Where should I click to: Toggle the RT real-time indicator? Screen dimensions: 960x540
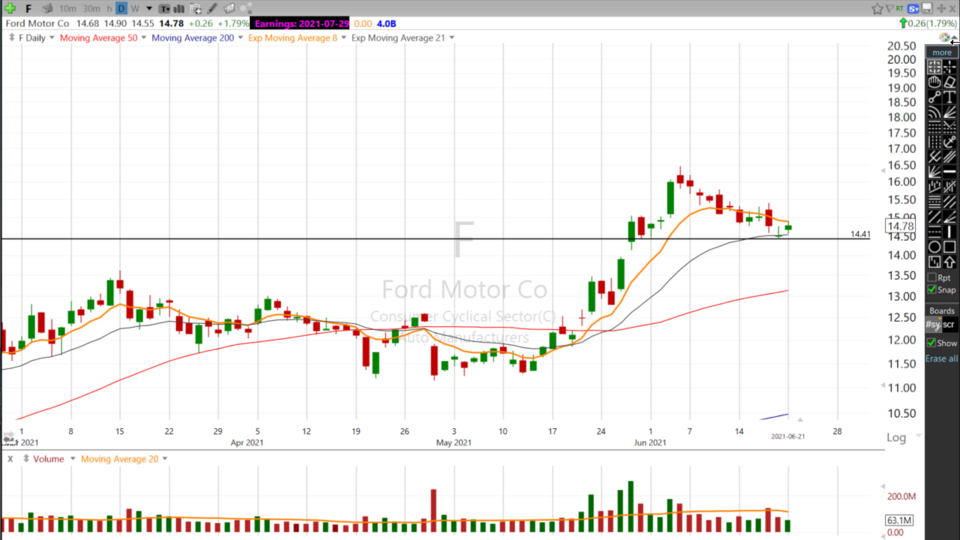pos(899,8)
